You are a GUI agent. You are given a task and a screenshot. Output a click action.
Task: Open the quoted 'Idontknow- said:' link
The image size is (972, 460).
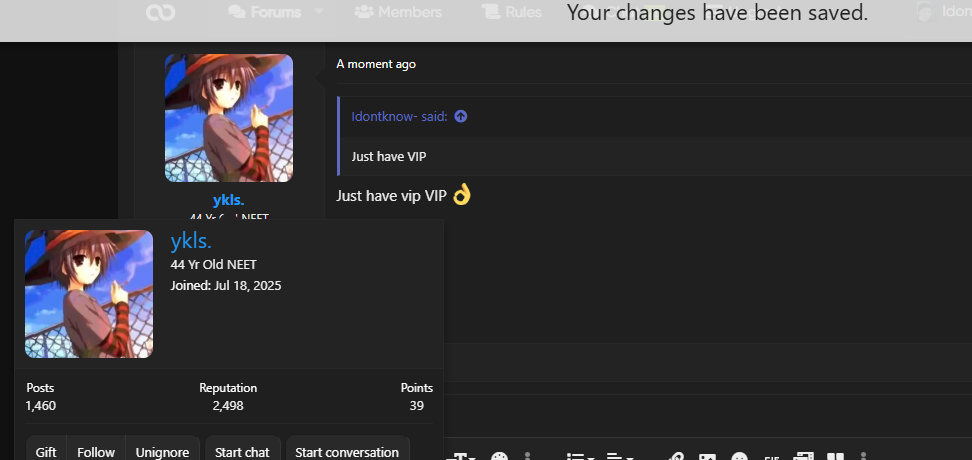[x=399, y=117]
